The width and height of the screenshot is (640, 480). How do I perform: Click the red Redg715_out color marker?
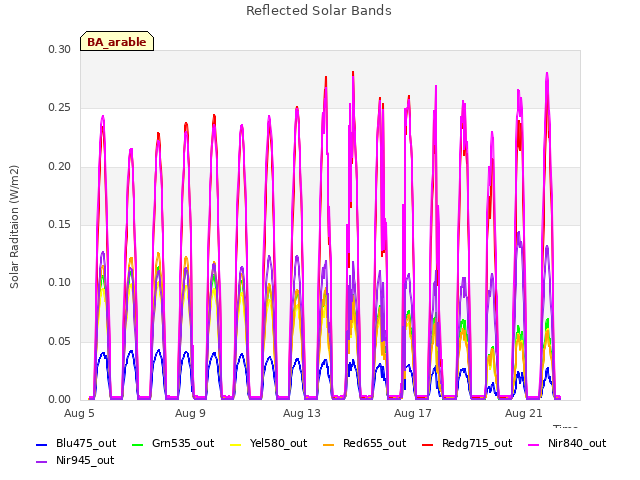tap(427, 444)
